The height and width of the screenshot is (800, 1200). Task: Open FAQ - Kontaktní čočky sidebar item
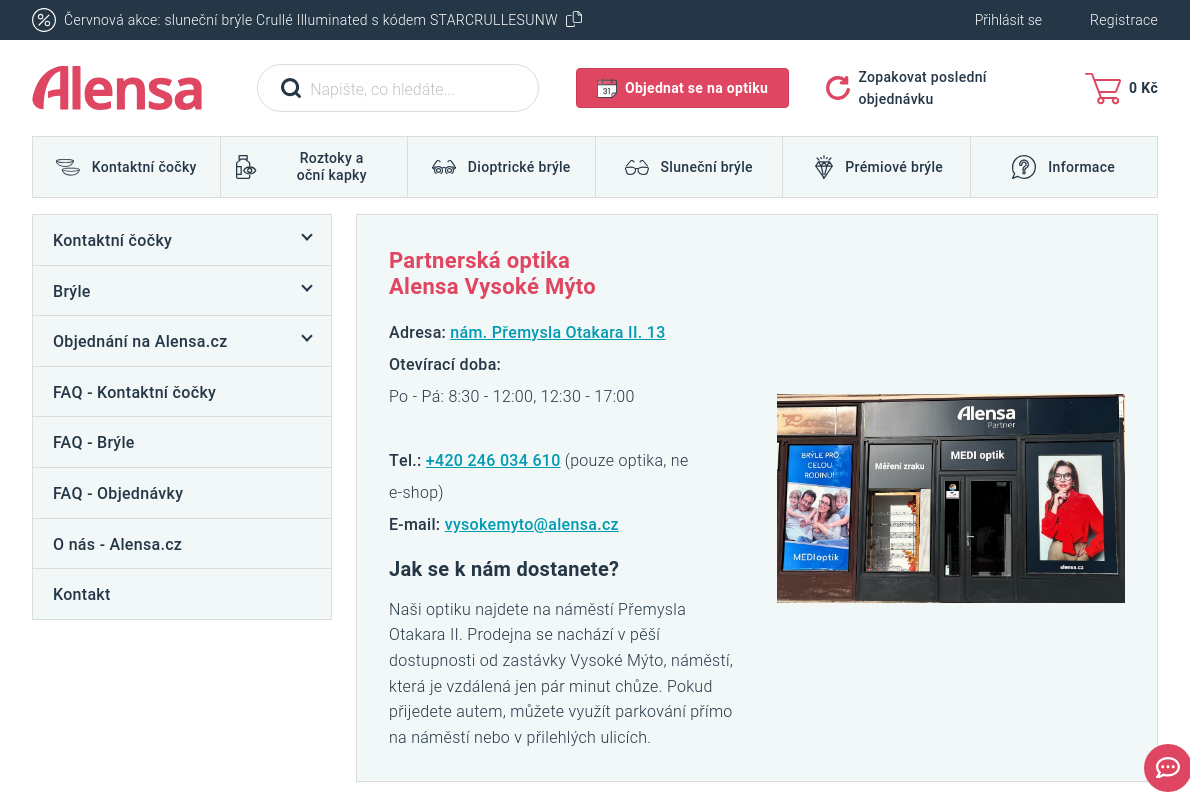(182, 392)
